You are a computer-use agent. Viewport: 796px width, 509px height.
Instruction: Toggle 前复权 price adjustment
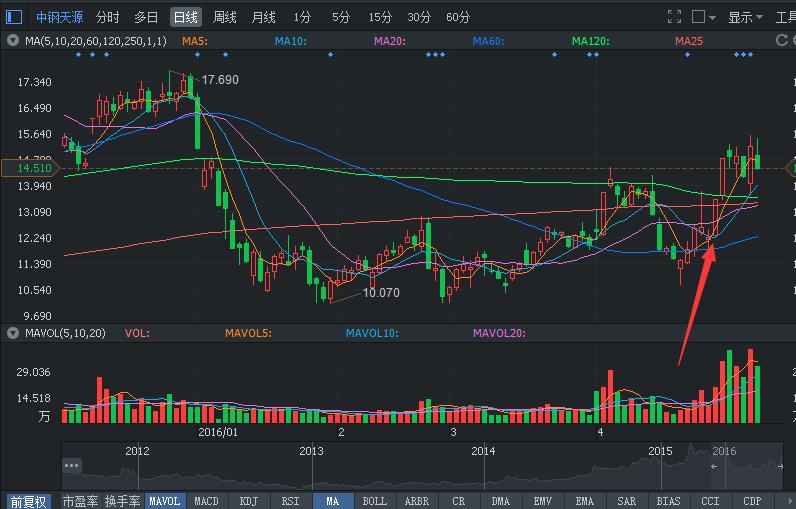pos(29,501)
